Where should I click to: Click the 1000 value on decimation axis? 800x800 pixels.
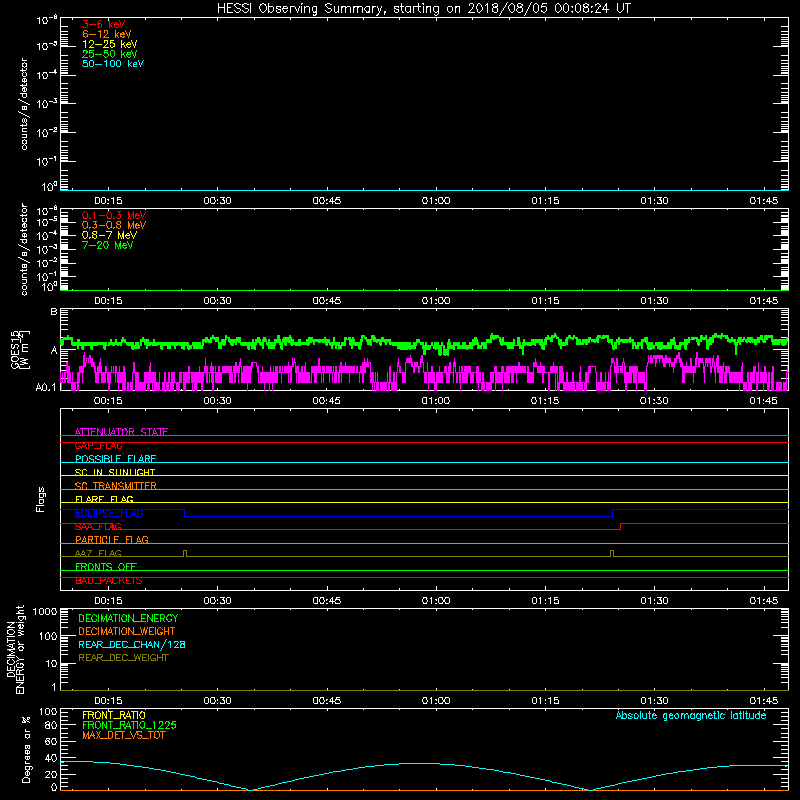tap(45, 611)
